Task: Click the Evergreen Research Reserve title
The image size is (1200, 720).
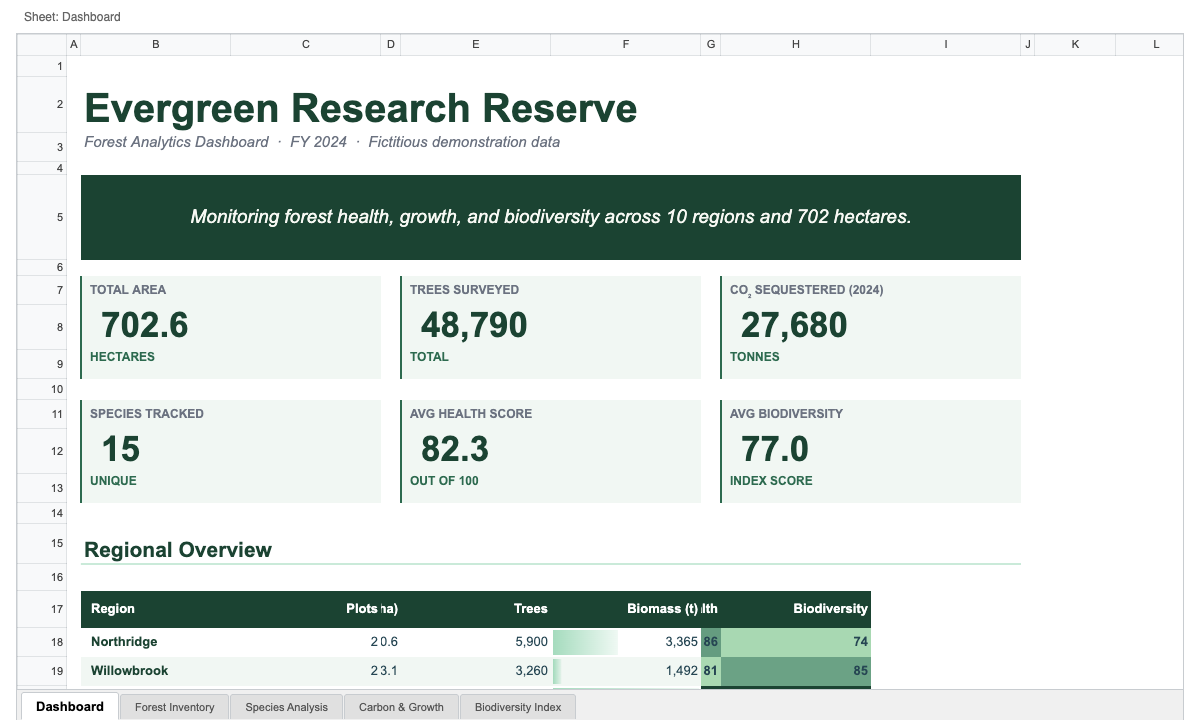Action: point(360,108)
